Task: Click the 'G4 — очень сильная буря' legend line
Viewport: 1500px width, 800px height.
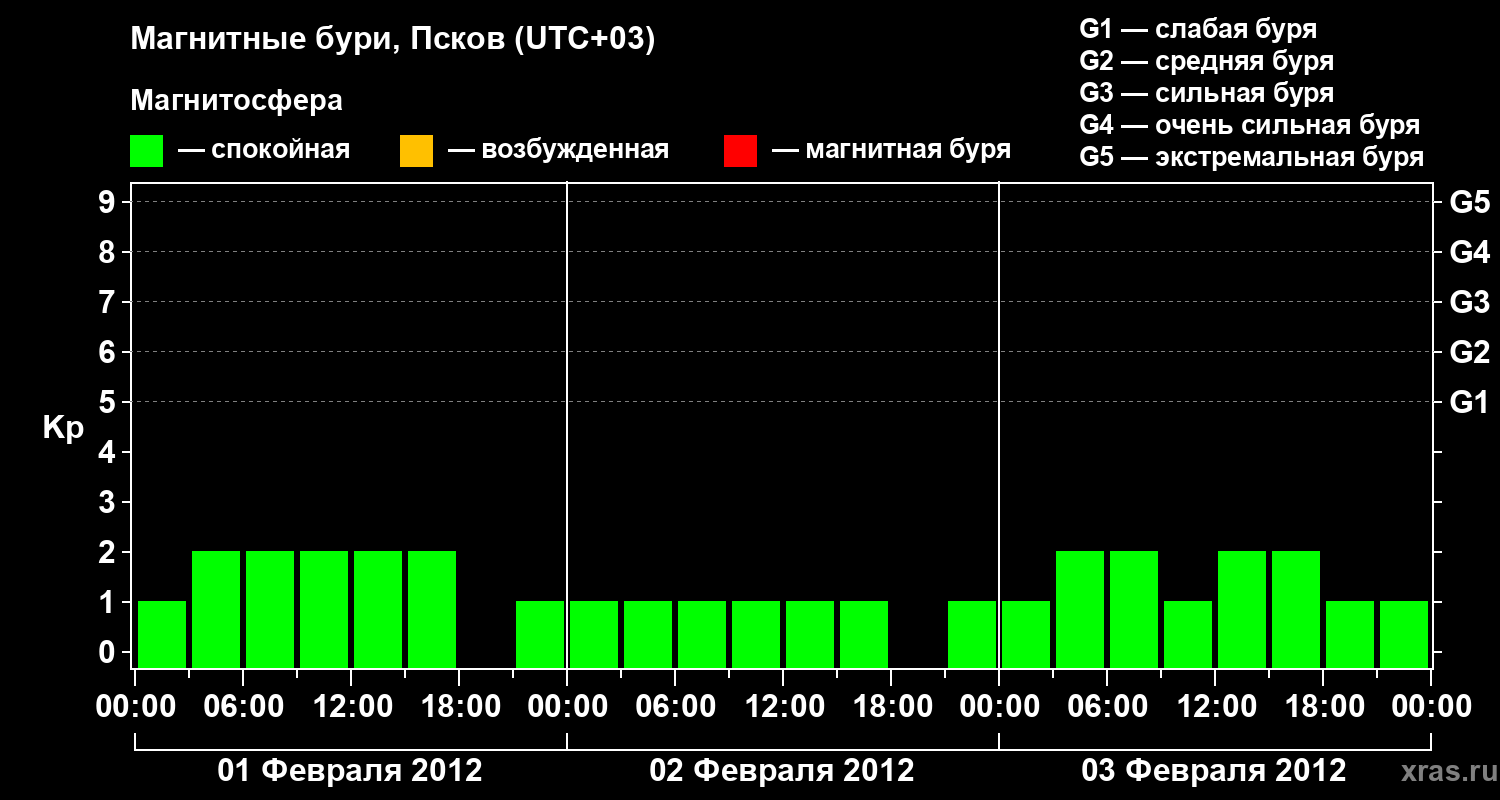Action: pos(1250,125)
